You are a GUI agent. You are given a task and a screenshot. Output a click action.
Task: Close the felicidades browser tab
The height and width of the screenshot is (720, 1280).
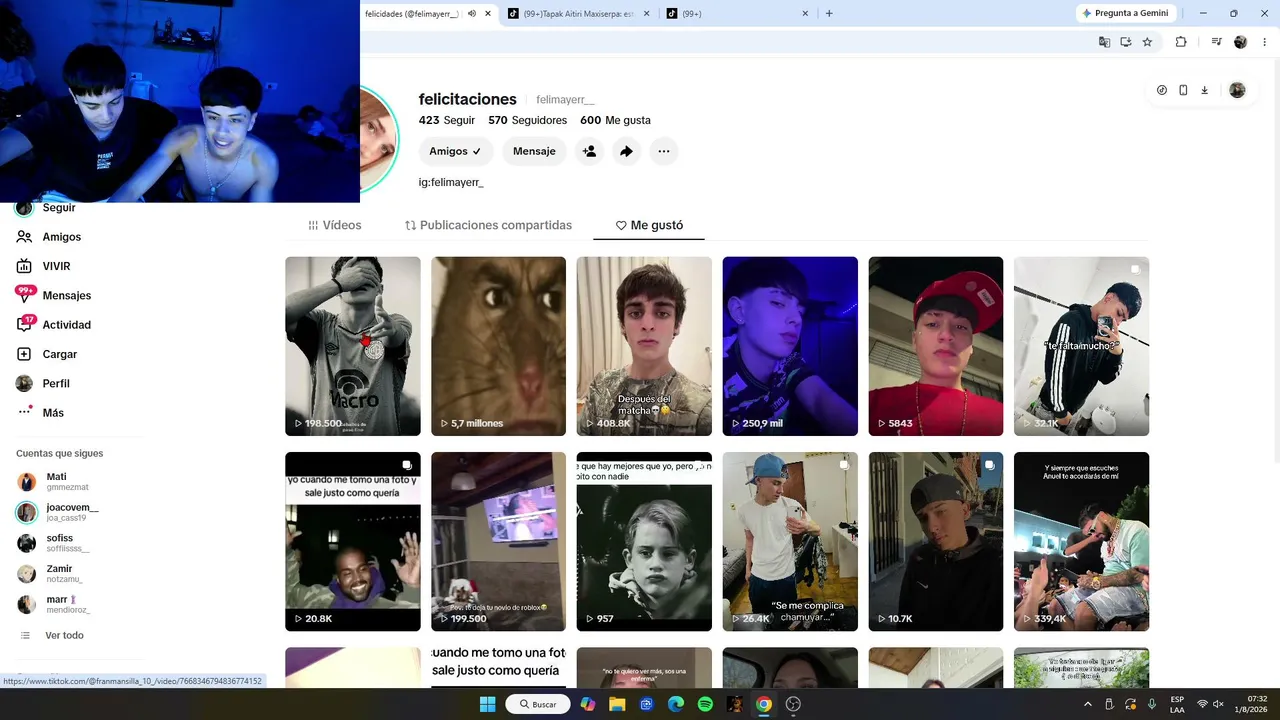point(489,13)
